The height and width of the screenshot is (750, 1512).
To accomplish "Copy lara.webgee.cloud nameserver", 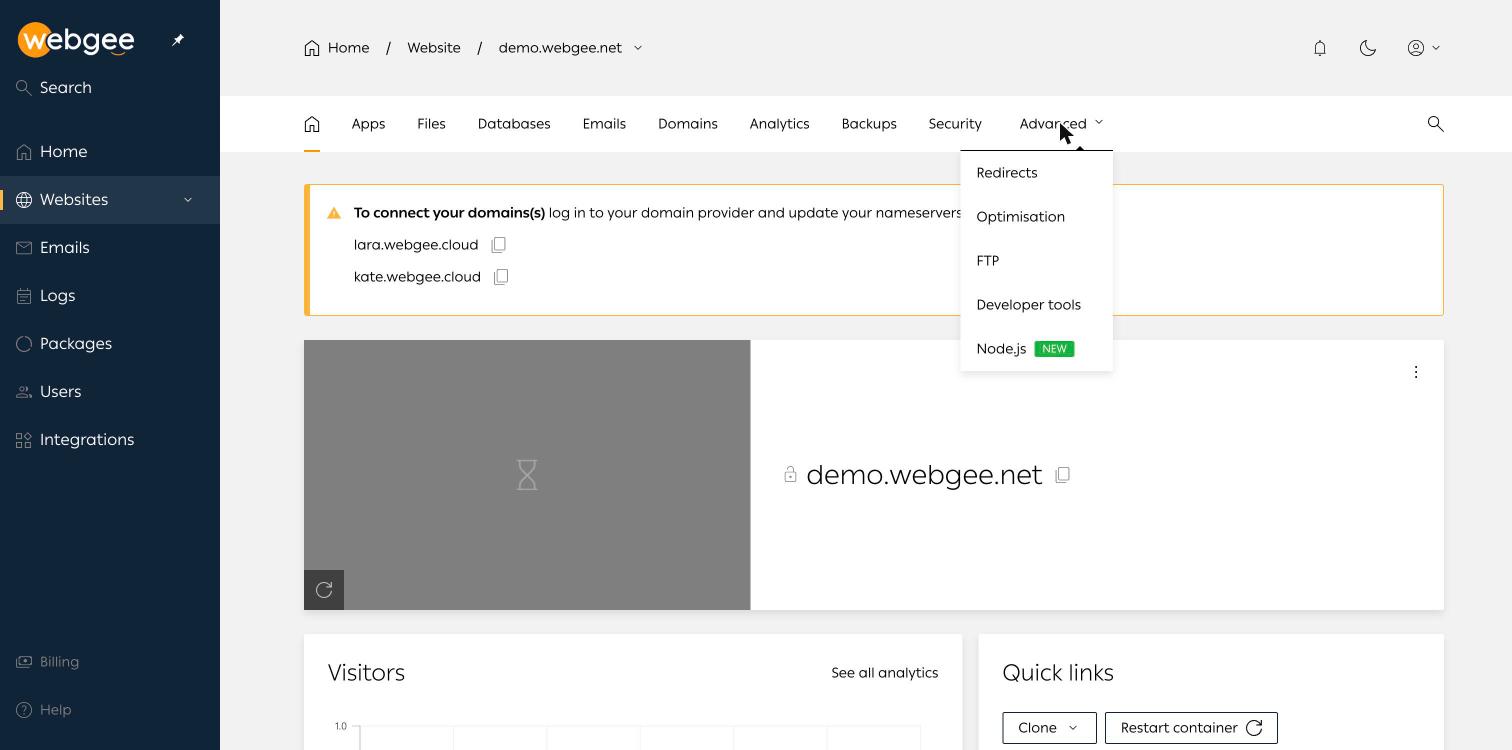I will pyautogui.click(x=498, y=245).
